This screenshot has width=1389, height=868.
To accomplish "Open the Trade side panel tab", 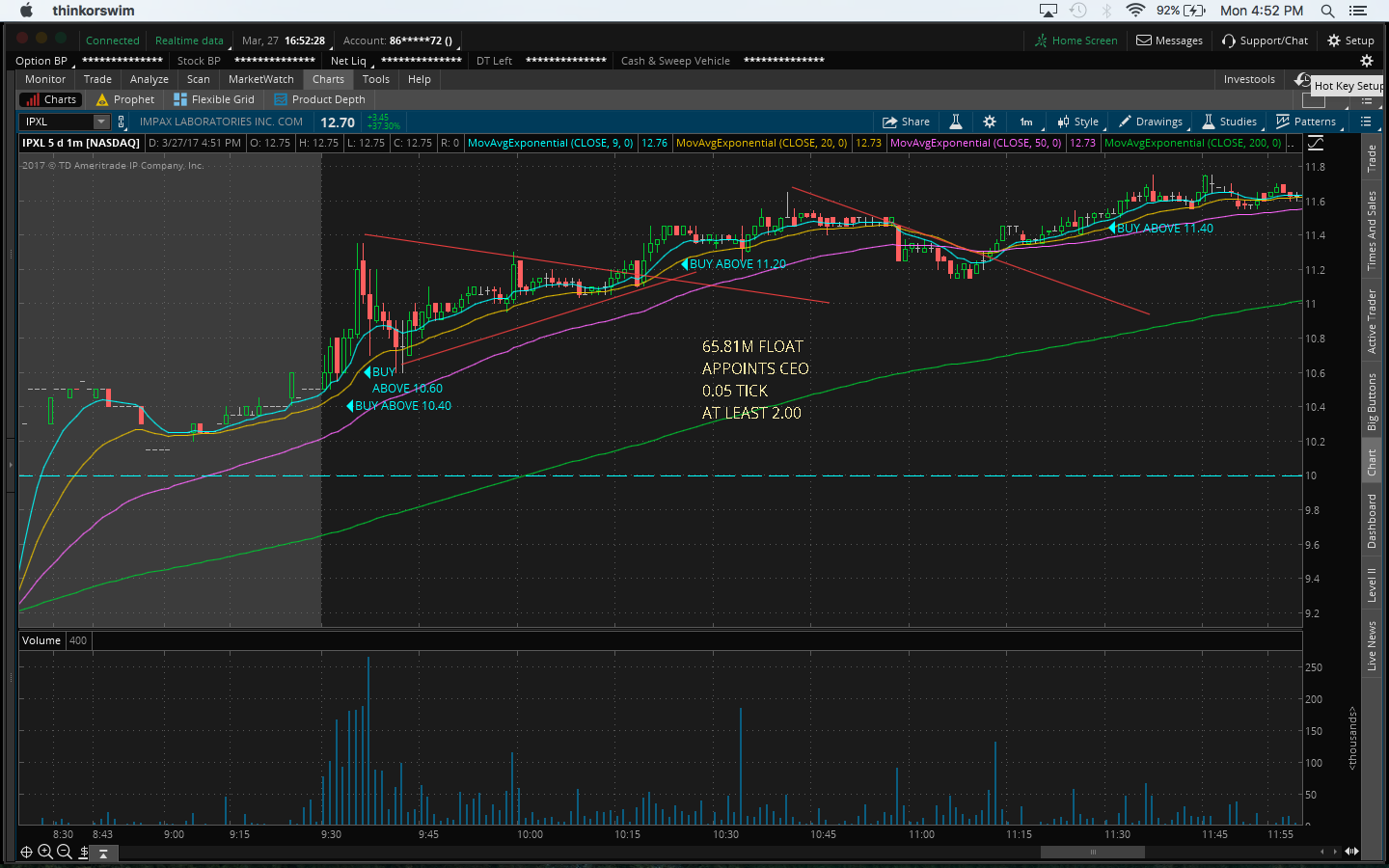I will pos(1372,158).
